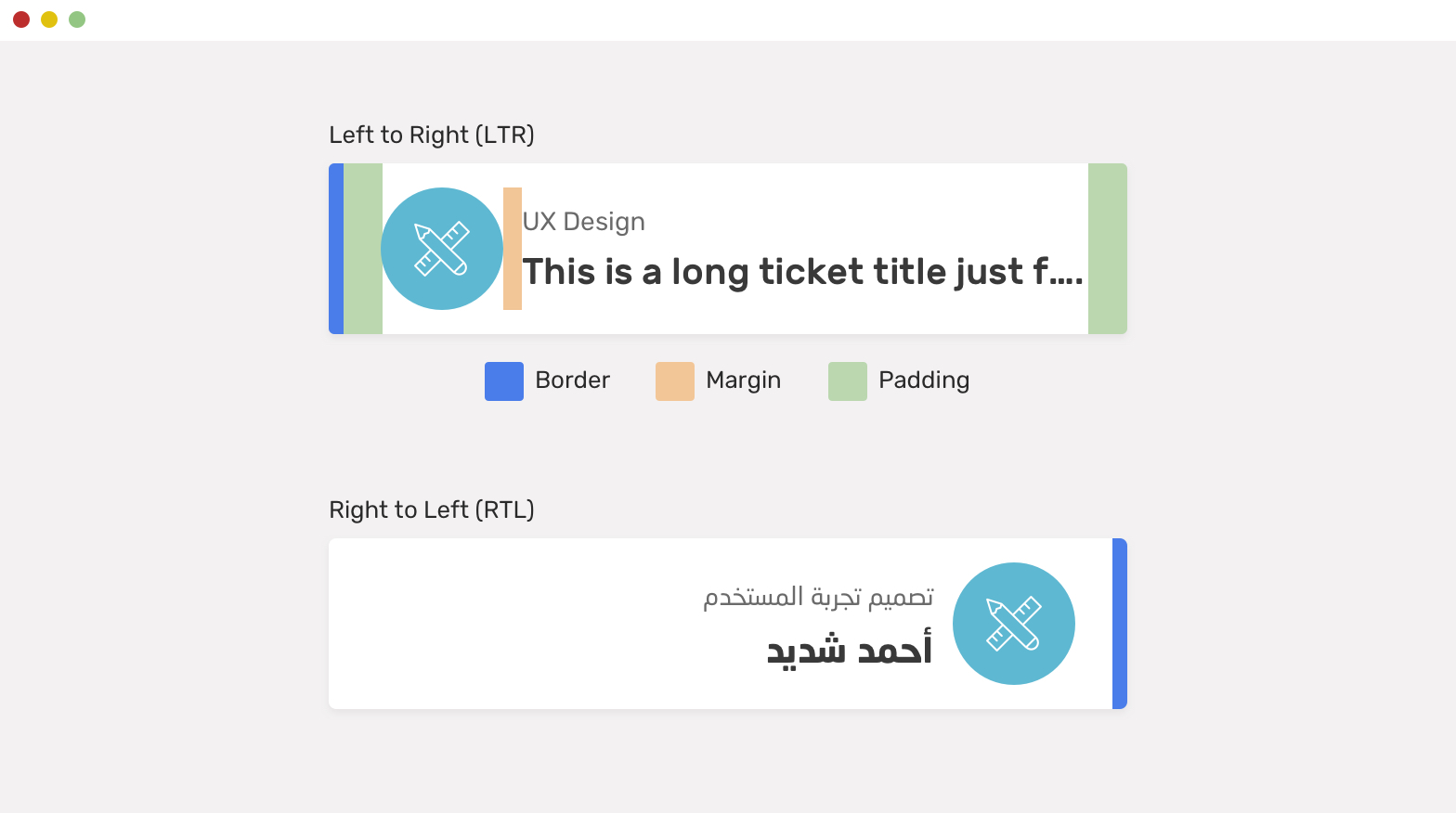Click the blue Border legend swatch
This screenshot has height=813, width=1456.
click(x=504, y=381)
